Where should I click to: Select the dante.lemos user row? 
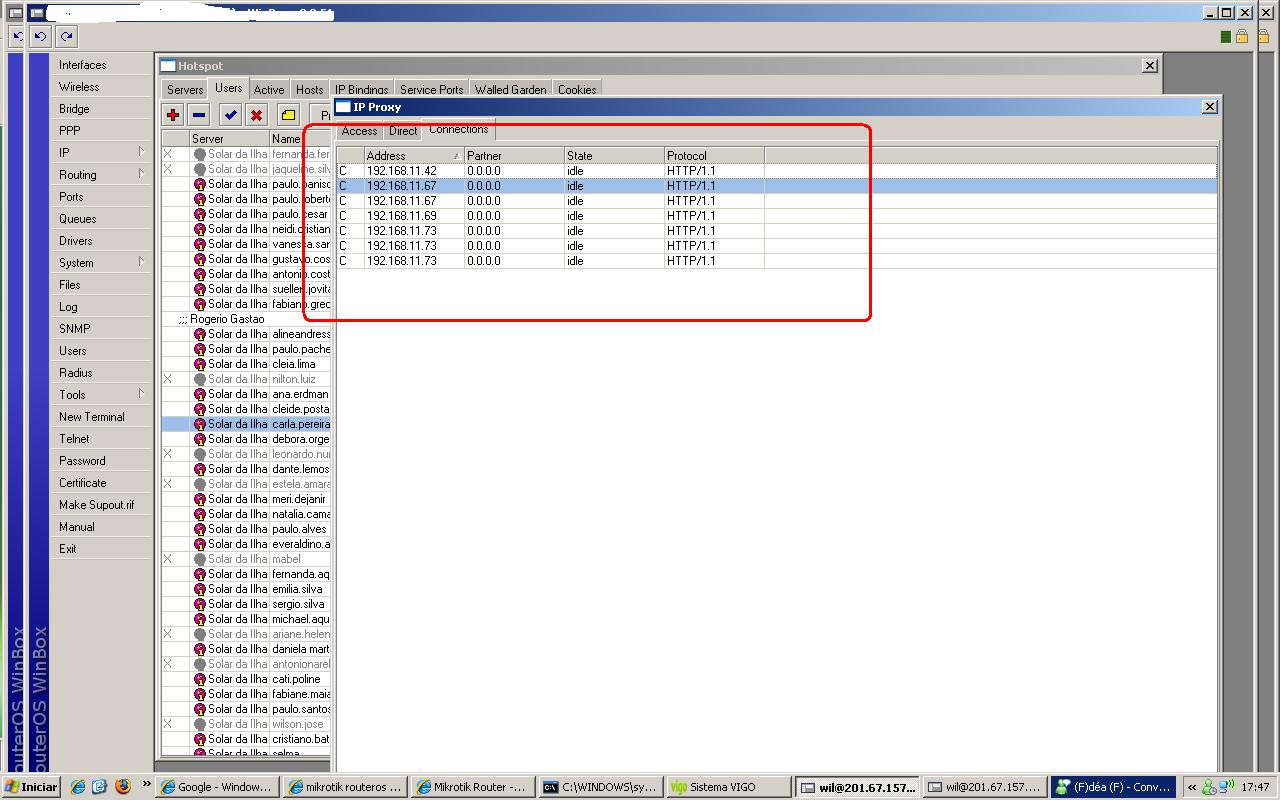[x=247, y=469]
